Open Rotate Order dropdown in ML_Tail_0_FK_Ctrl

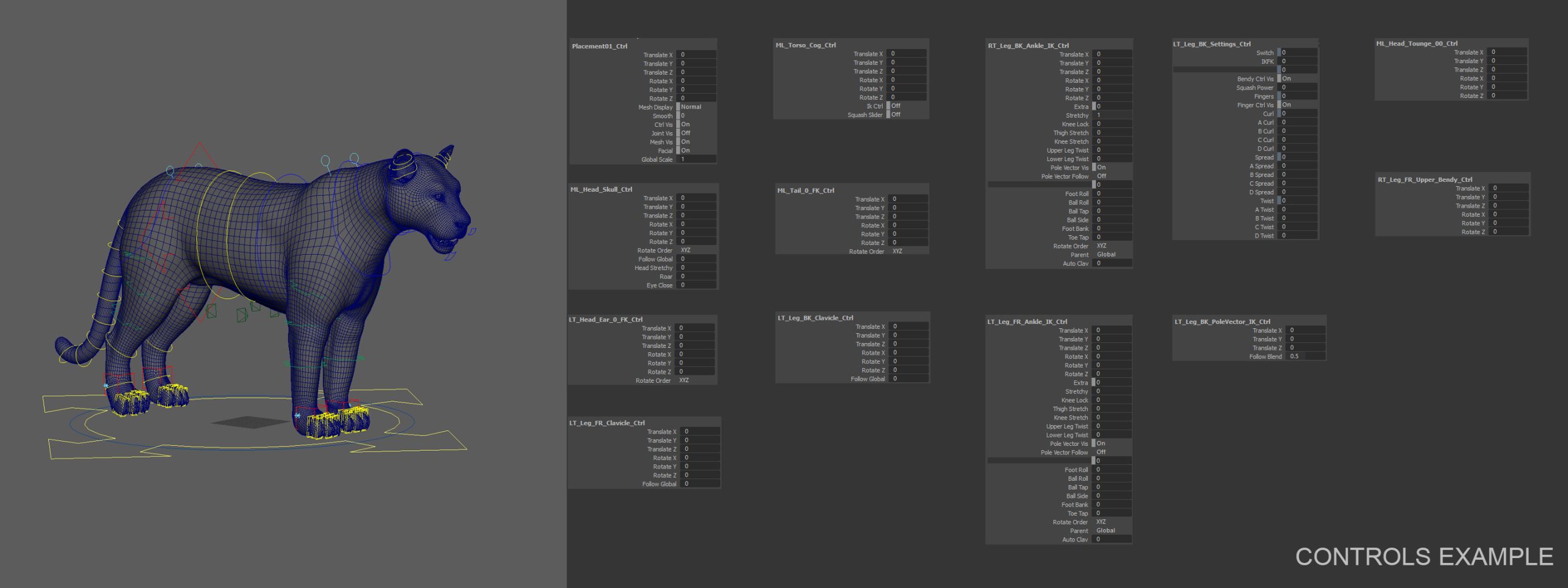coord(908,251)
